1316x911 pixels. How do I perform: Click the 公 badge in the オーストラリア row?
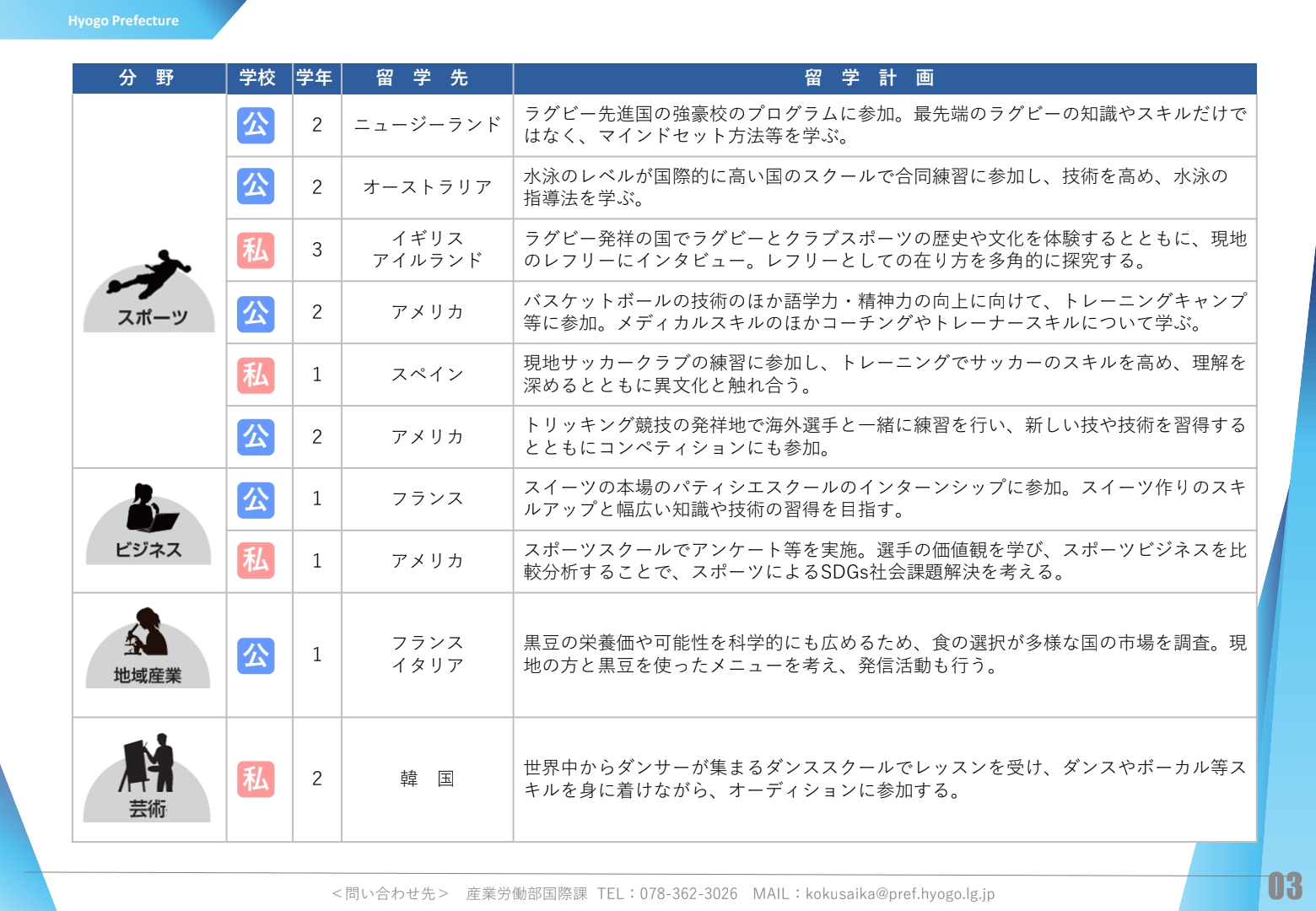coord(256,186)
